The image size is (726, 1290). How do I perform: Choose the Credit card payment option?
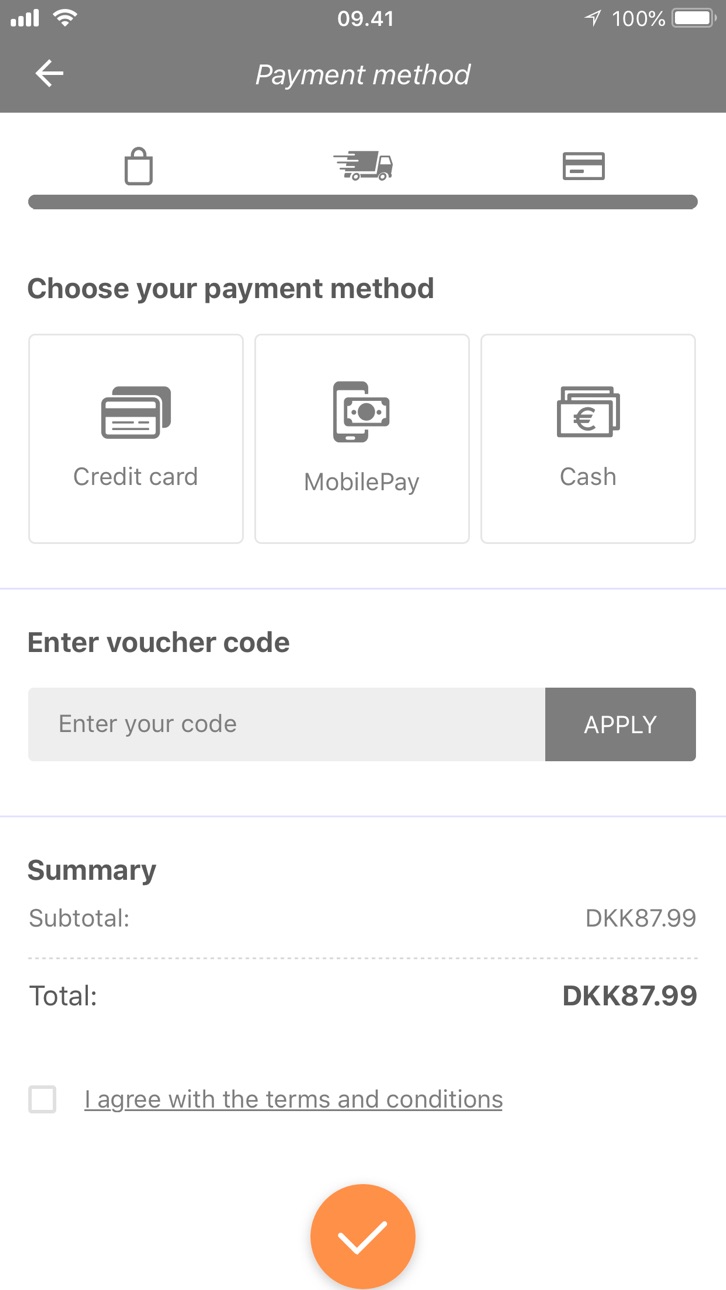[x=136, y=439]
